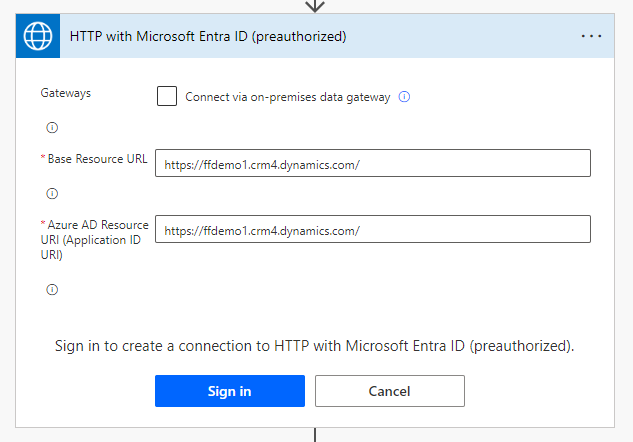Enable the on-premises data gateway checkbox

click(x=167, y=97)
